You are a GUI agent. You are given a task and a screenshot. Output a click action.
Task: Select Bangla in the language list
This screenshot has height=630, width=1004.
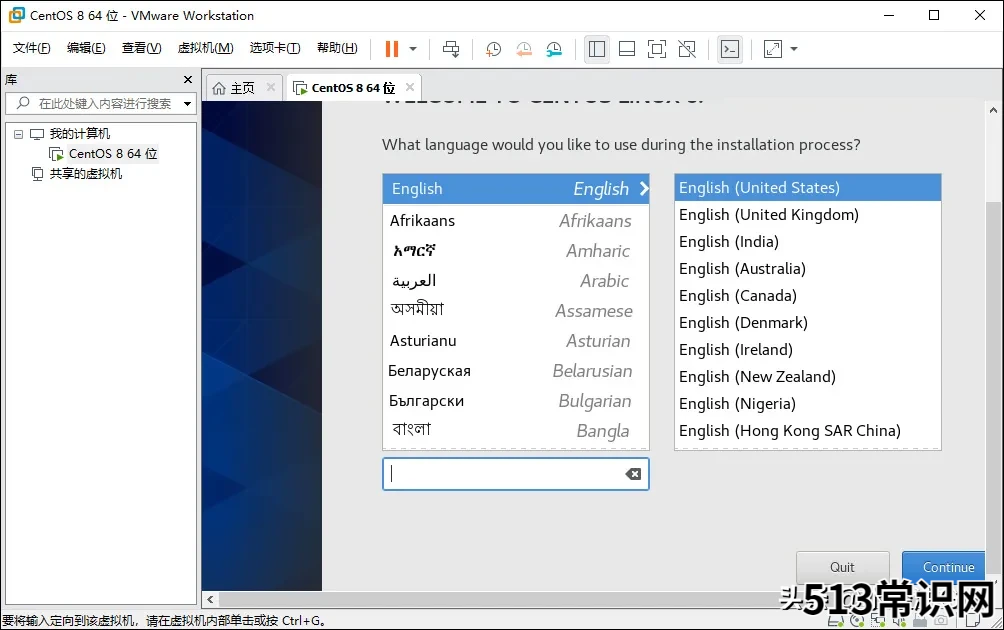point(516,432)
